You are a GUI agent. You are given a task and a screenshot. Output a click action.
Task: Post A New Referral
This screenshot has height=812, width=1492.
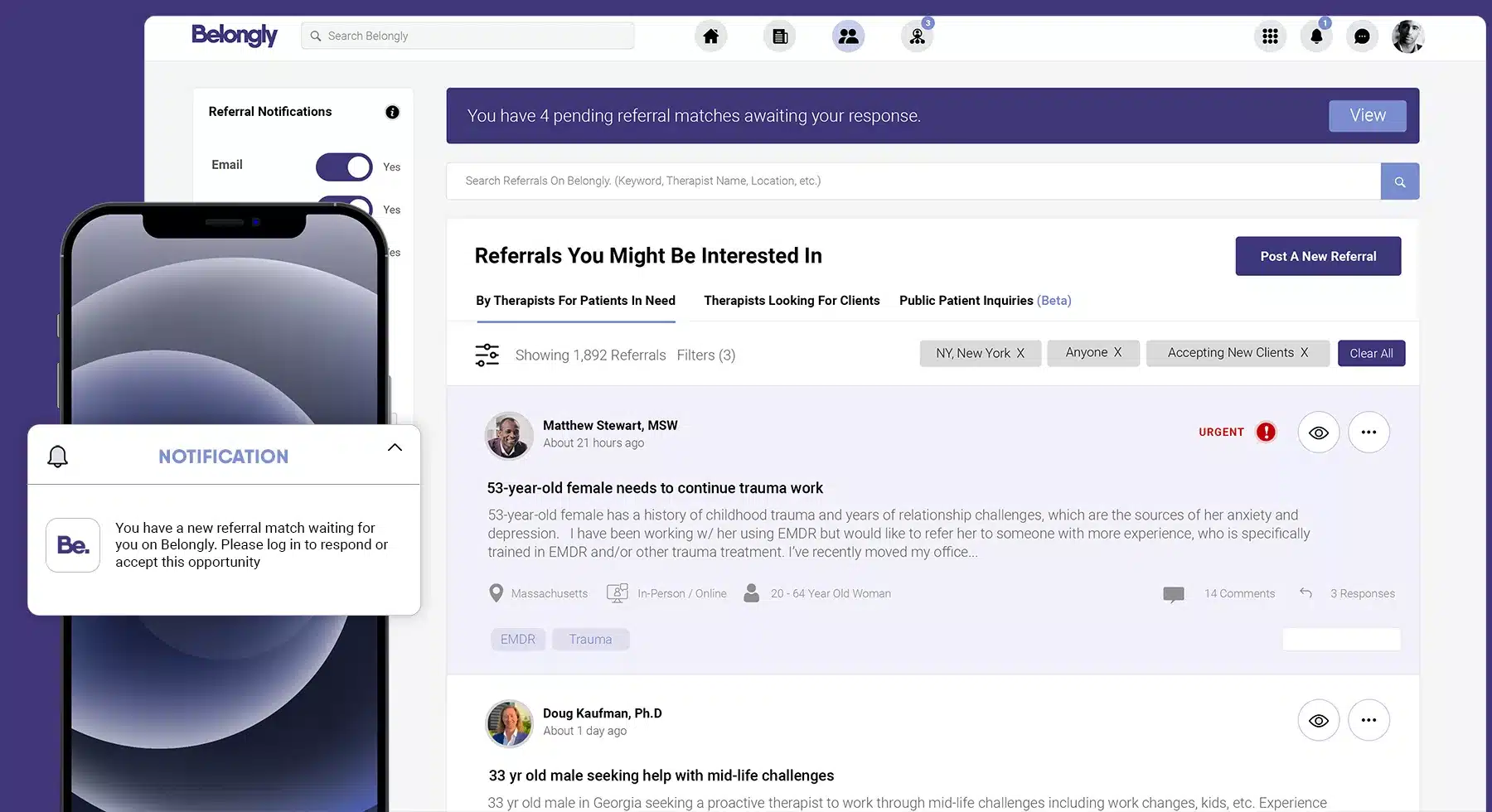point(1318,256)
